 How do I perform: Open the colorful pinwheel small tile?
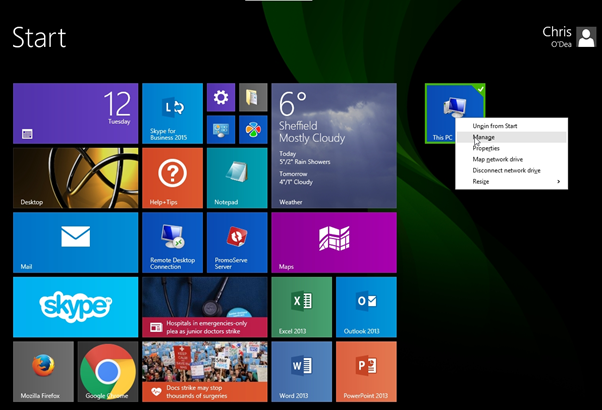tap(253, 130)
